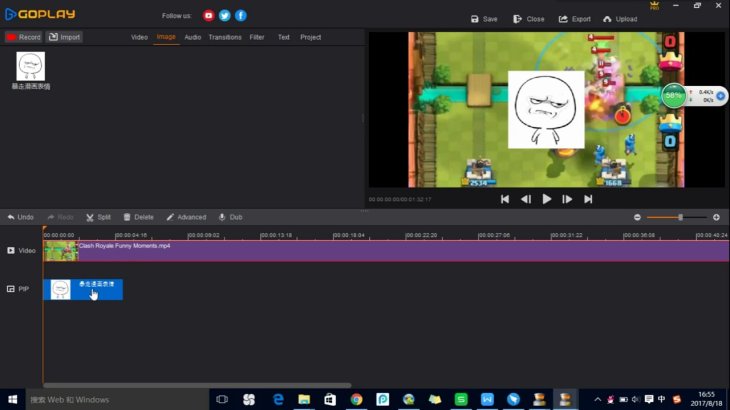Save the current project

484,19
